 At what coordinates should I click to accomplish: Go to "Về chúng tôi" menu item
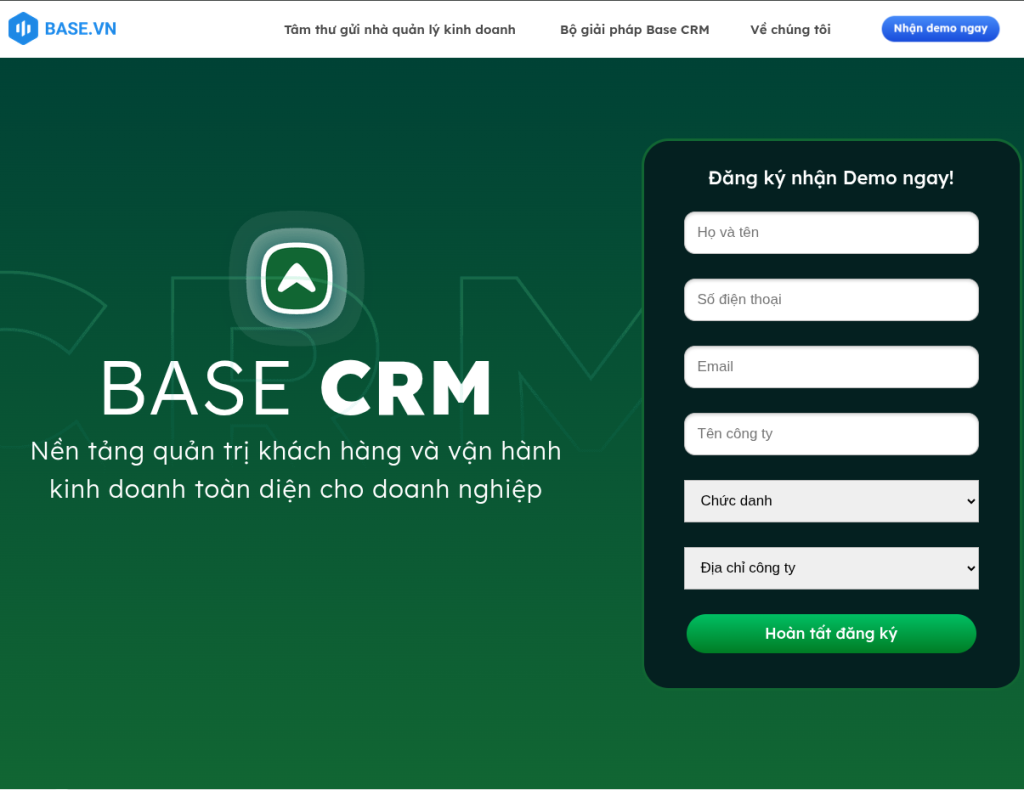(790, 29)
